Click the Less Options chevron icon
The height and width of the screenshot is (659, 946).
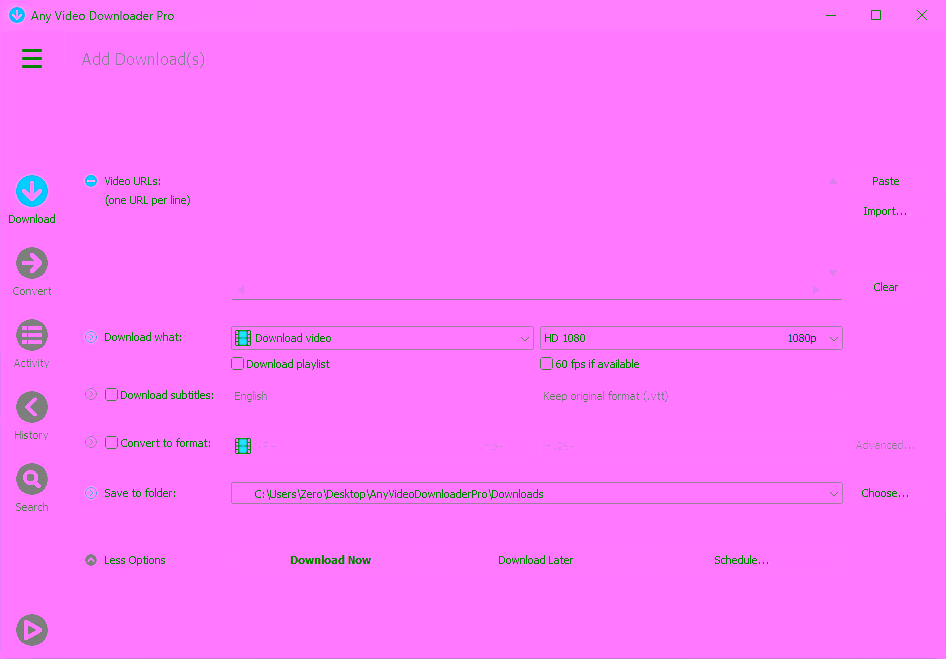(91, 560)
